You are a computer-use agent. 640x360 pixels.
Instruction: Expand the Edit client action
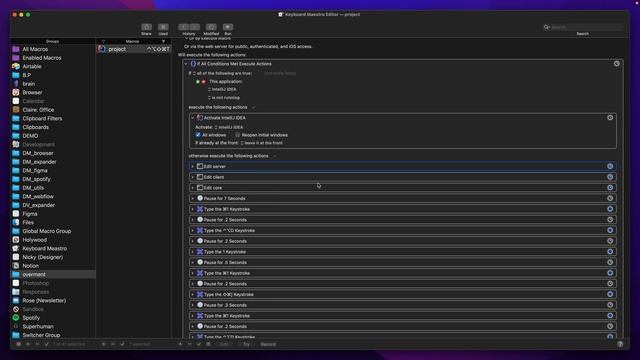[193, 177]
